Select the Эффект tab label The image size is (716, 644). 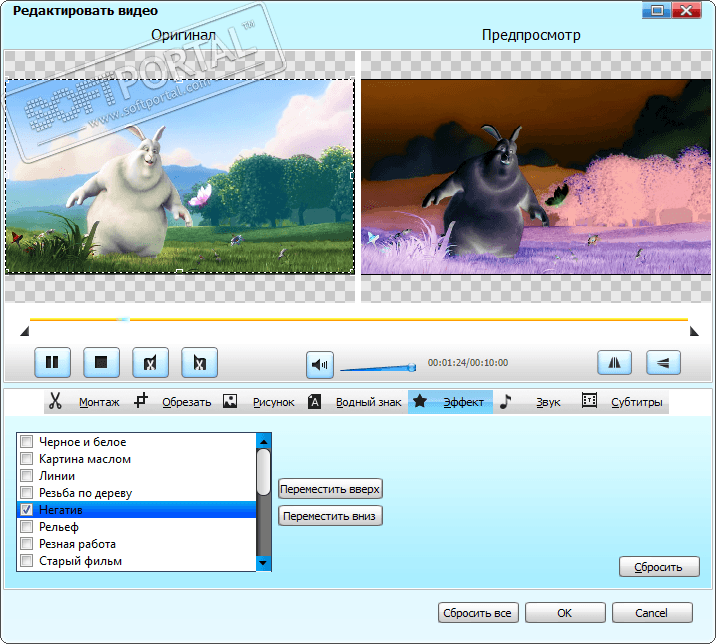coord(463,402)
